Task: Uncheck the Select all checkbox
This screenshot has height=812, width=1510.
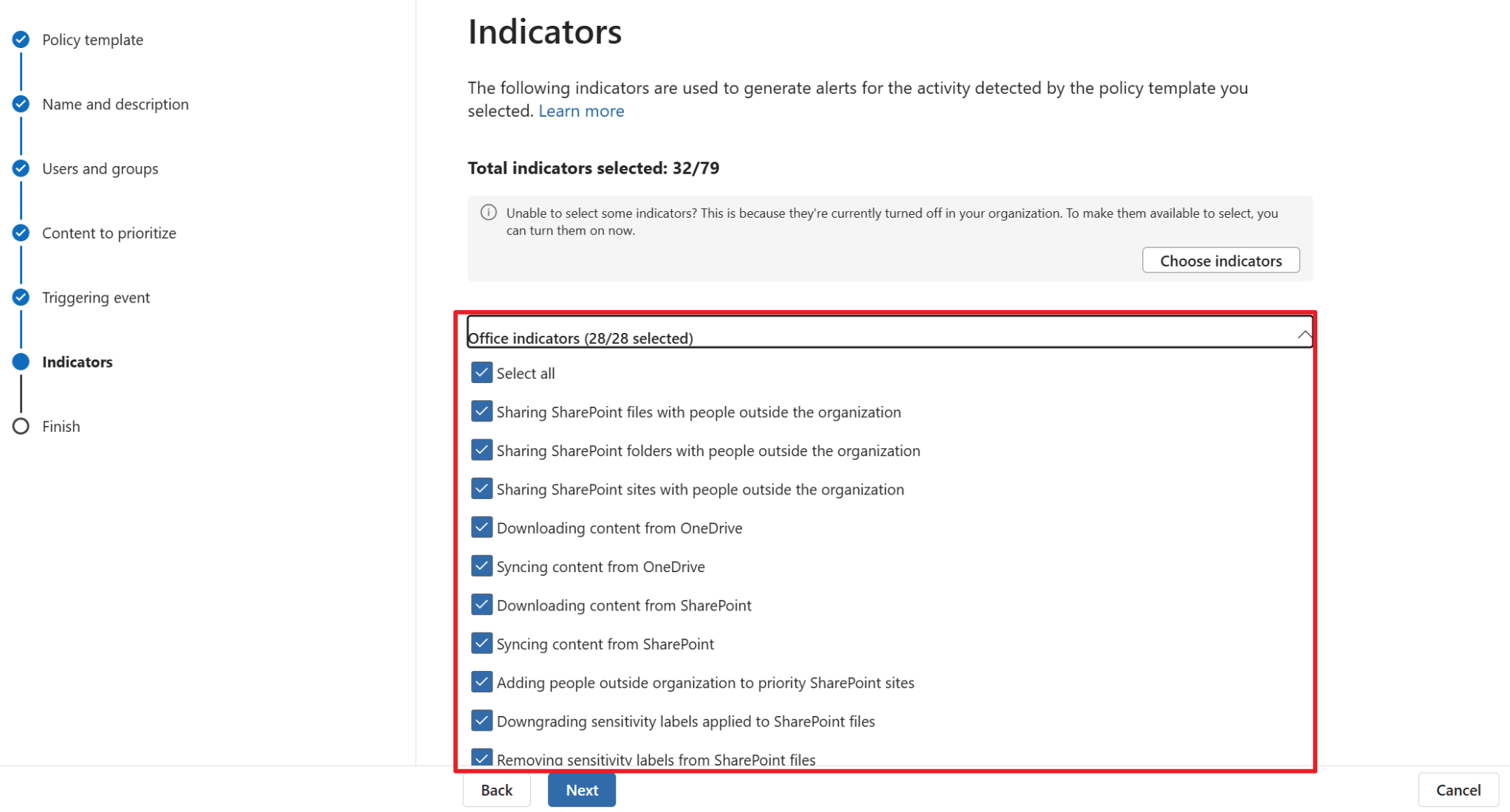Action: click(481, 373)
